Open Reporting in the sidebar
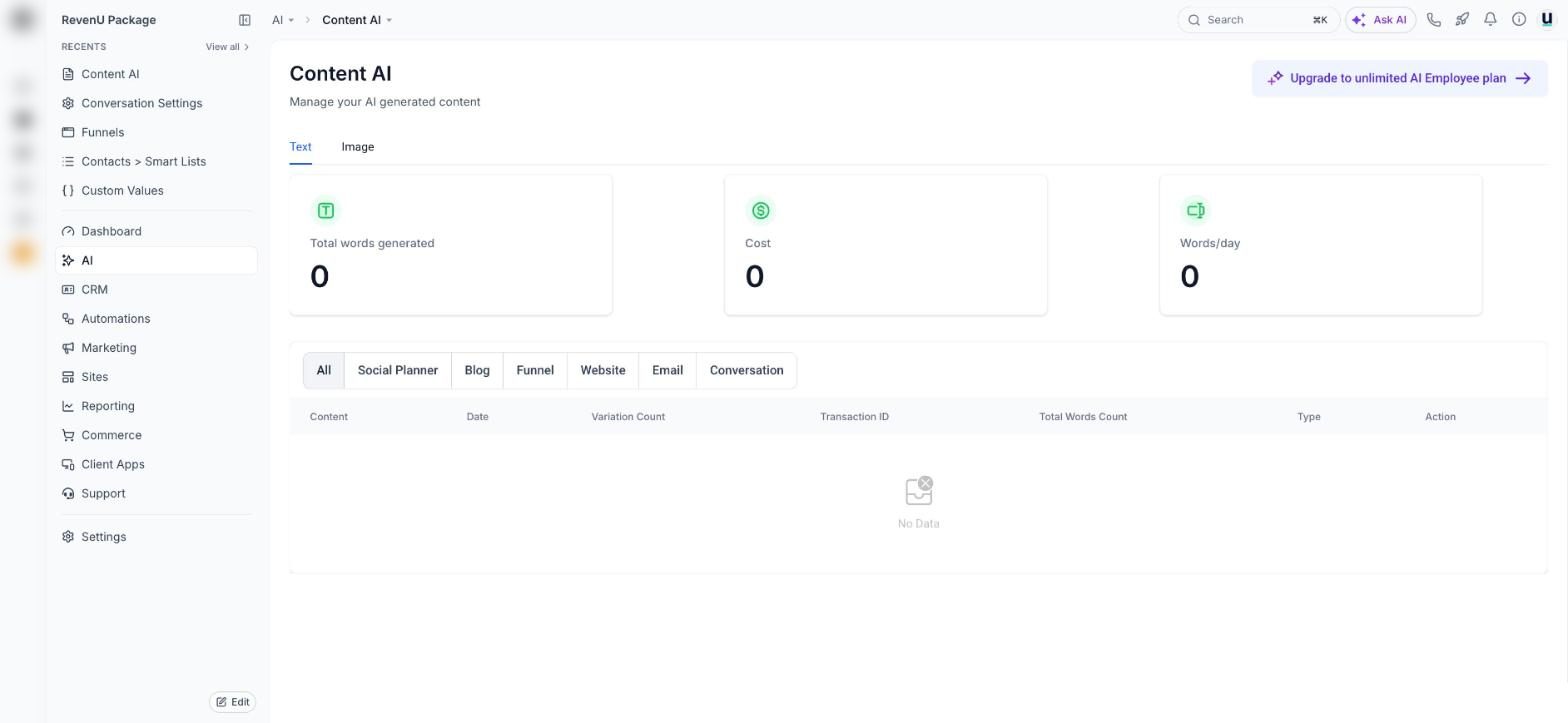The width and height of the screenshot is (1568, 723). coord(157,406)
